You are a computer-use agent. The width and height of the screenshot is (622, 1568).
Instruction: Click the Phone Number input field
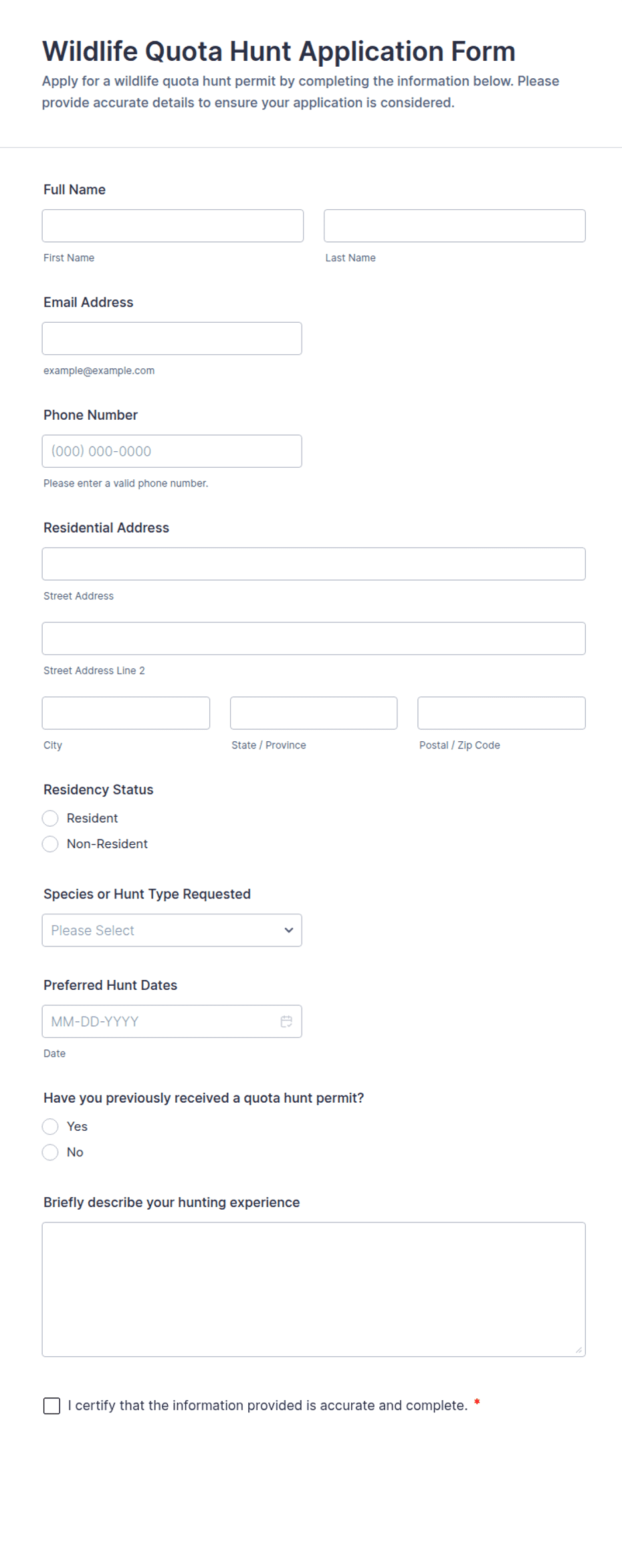click(x=172, y=451)
